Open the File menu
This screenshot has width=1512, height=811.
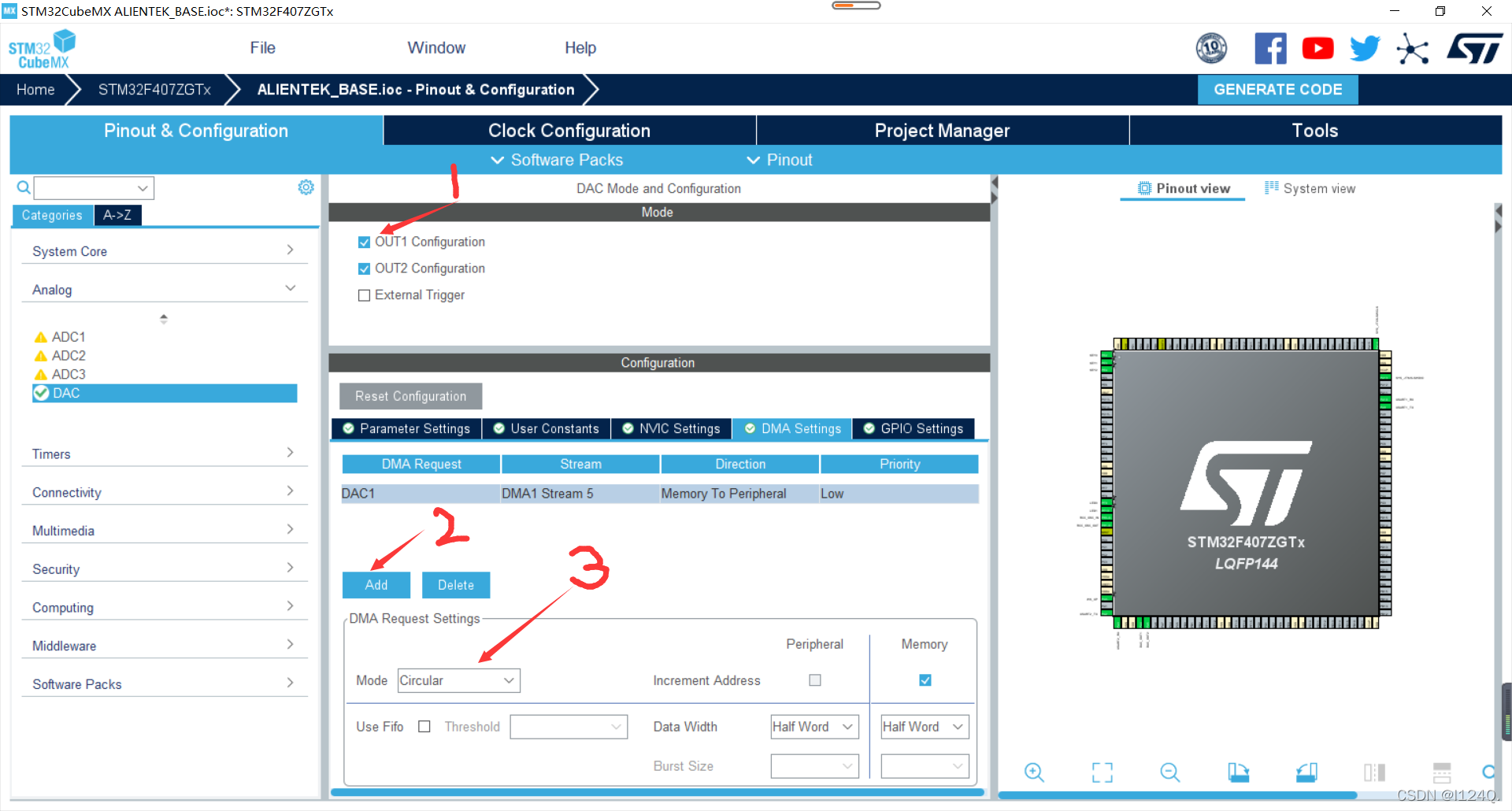[x=262, y=48]
